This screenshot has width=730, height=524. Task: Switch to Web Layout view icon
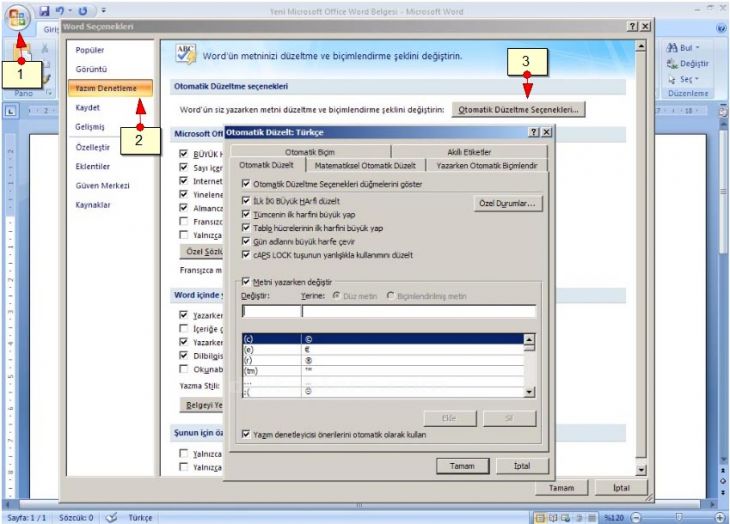(566, 517)
